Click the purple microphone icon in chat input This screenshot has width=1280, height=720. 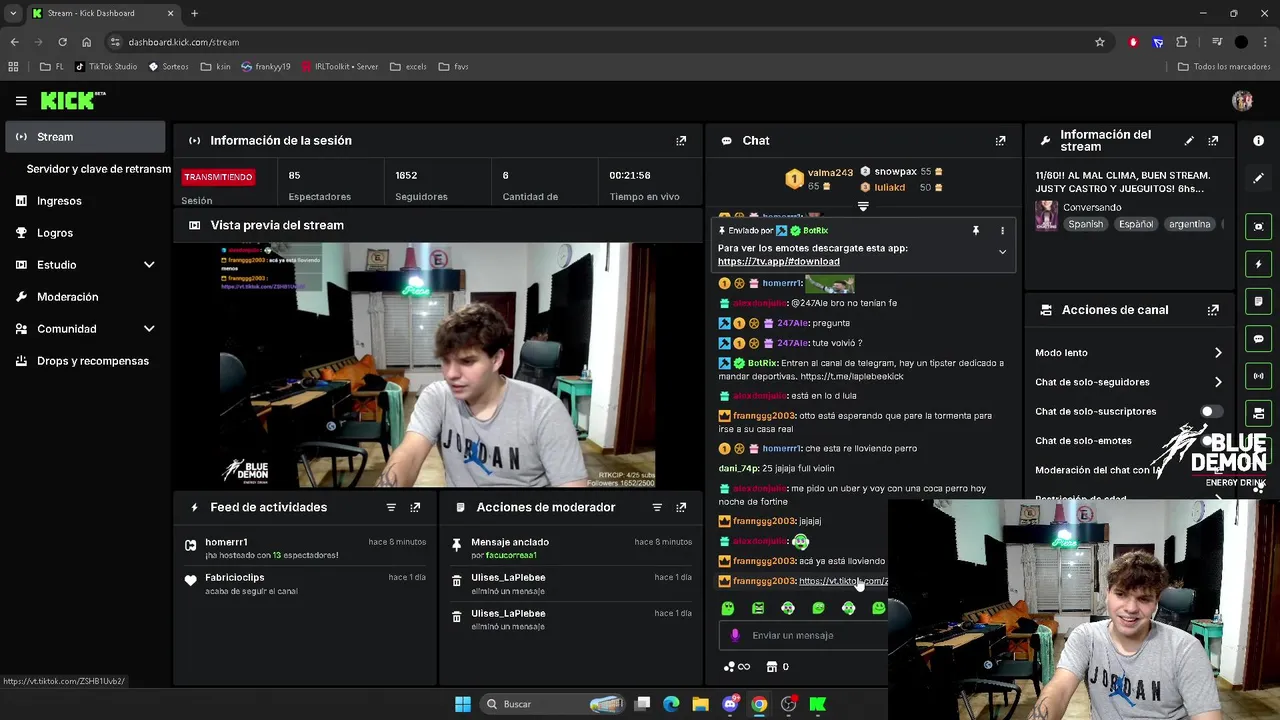735,635
